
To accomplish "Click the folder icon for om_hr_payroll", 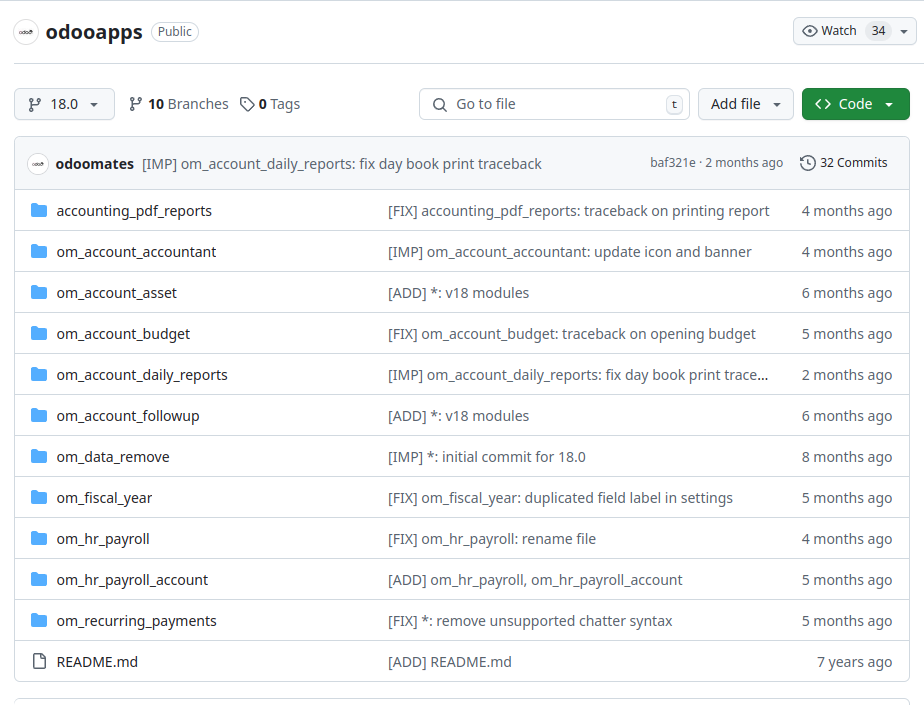I will [39, 538].
